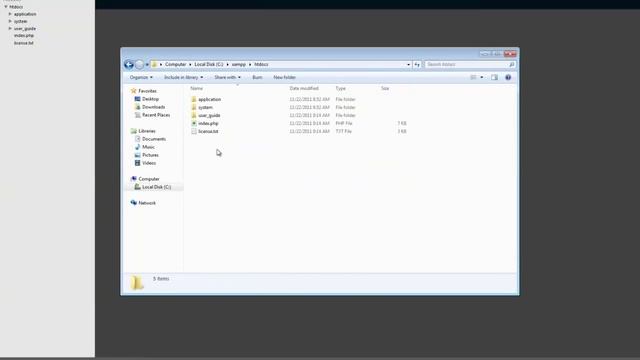Open the Share with menu
The width and height of the screenshot is (640, 360).
[x=227, y=77]
